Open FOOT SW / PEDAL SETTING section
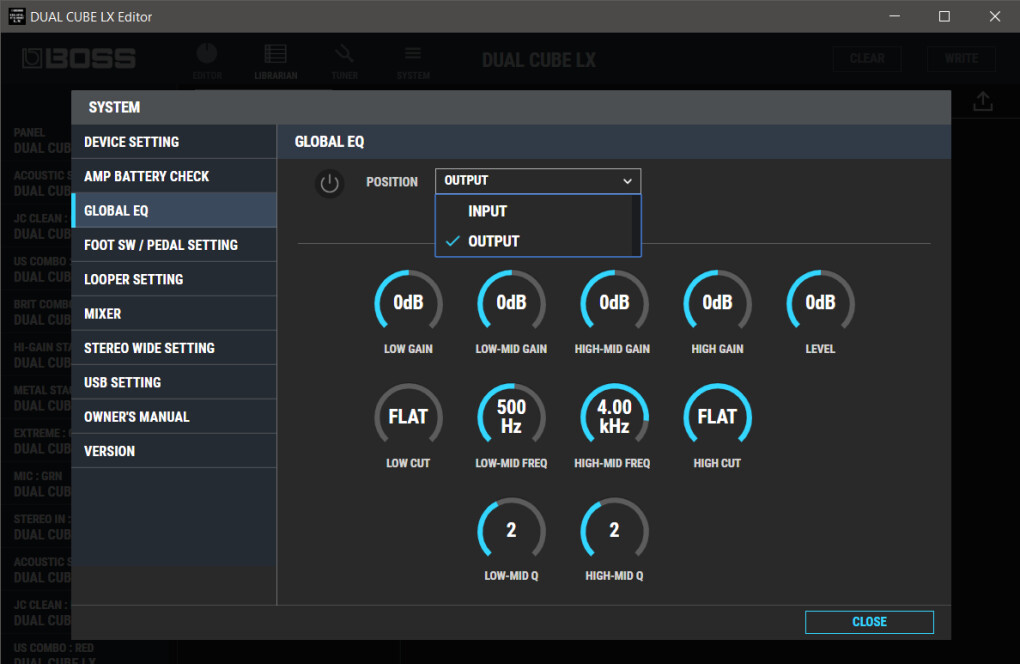 click(x=174, y=245)
